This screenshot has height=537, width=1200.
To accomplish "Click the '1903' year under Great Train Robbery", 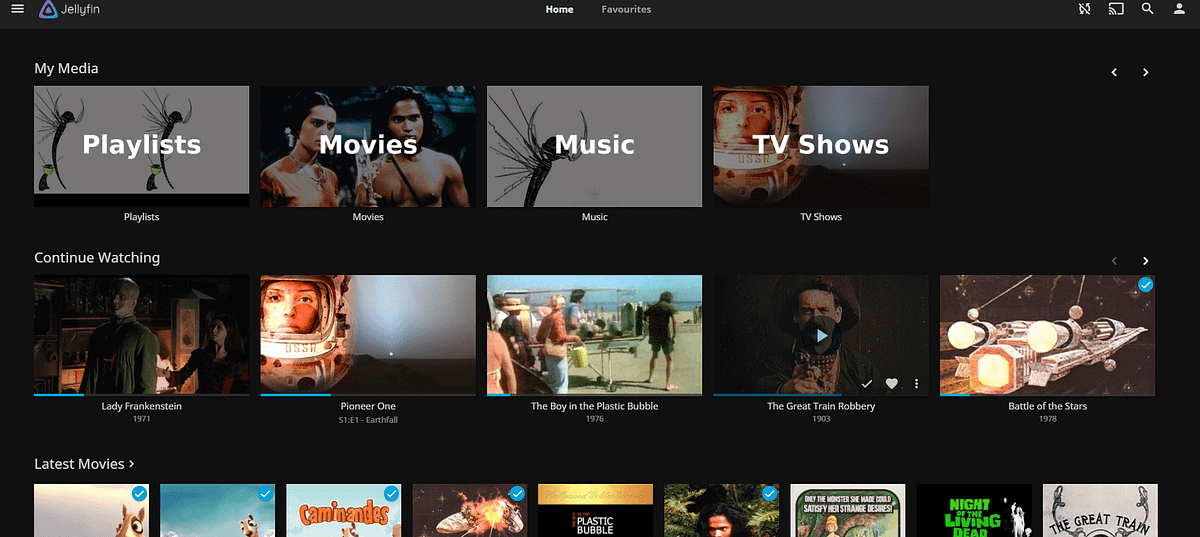I will [821, 420].
